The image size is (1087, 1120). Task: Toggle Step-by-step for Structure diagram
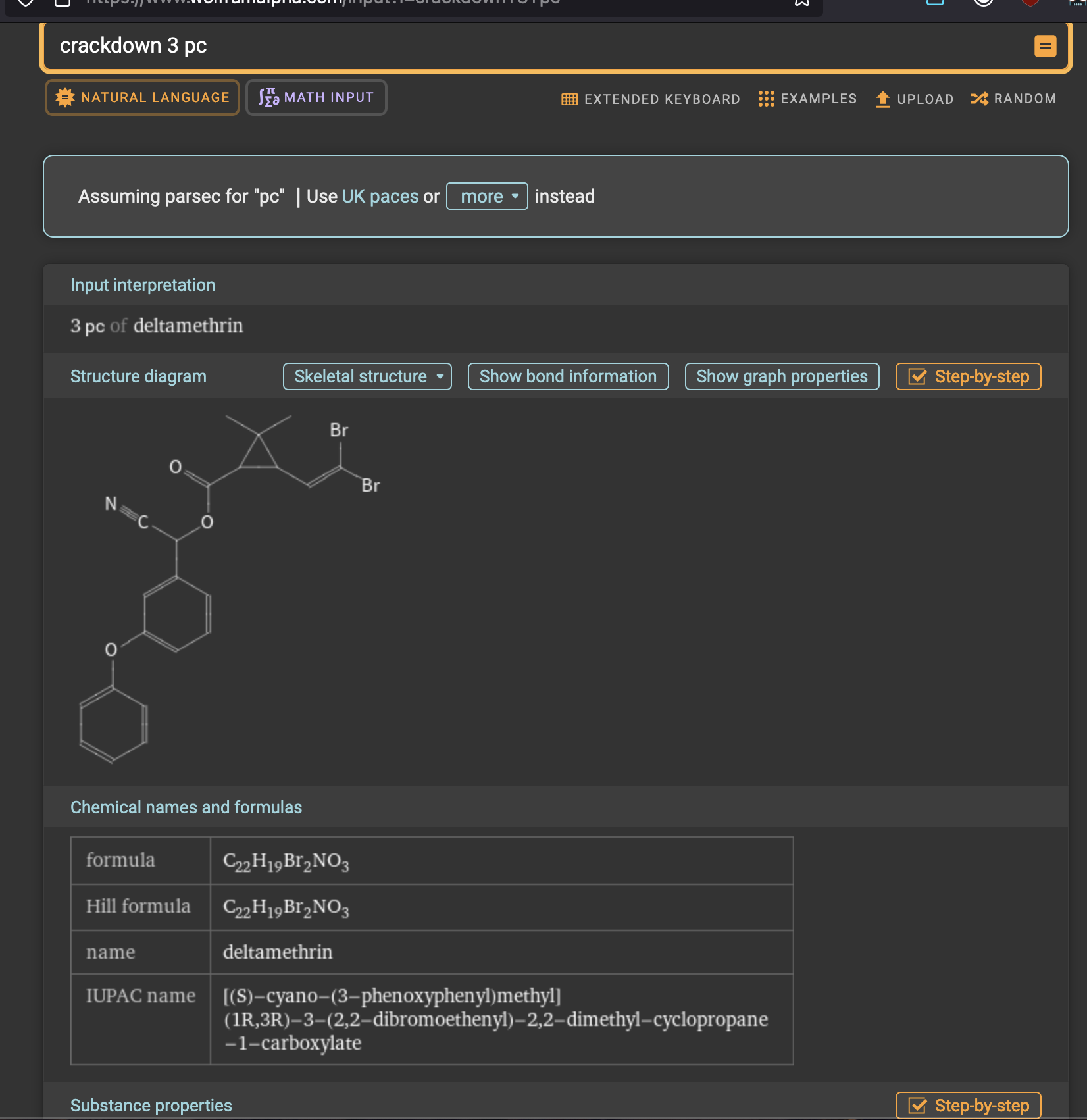[x=968, y=376]
